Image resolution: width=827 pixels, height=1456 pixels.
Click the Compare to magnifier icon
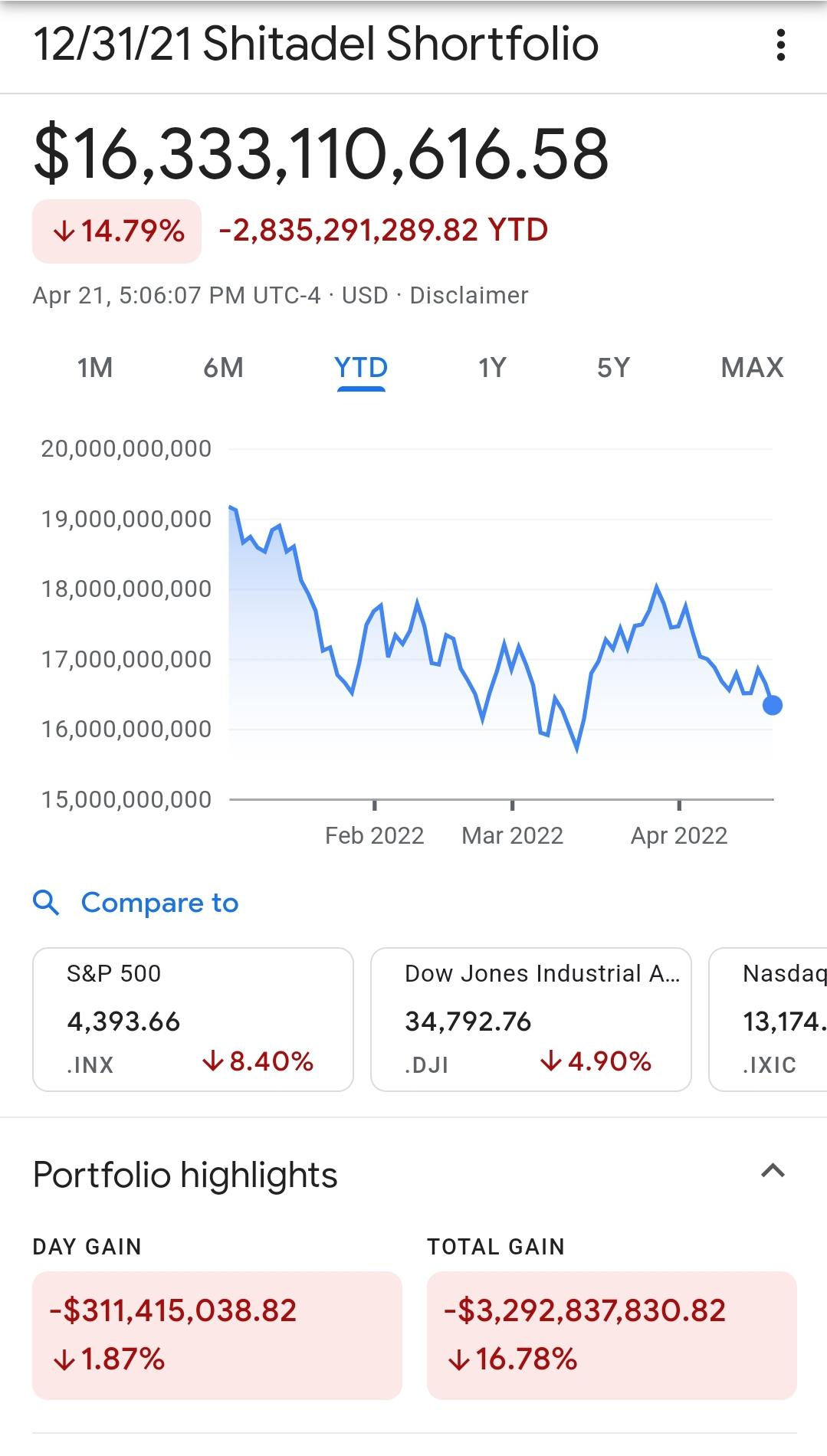pyautogui.click(x=46, y=903)
